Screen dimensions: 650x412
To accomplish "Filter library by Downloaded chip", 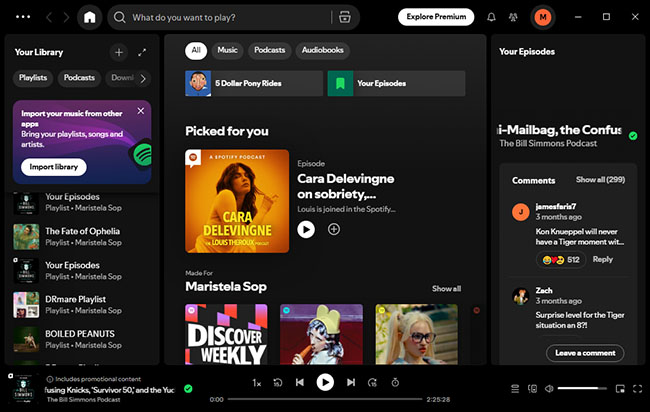I will click(122, 78).
